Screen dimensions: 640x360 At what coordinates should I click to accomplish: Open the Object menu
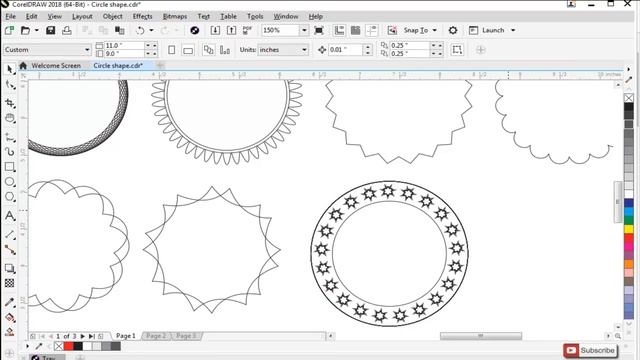113,16
